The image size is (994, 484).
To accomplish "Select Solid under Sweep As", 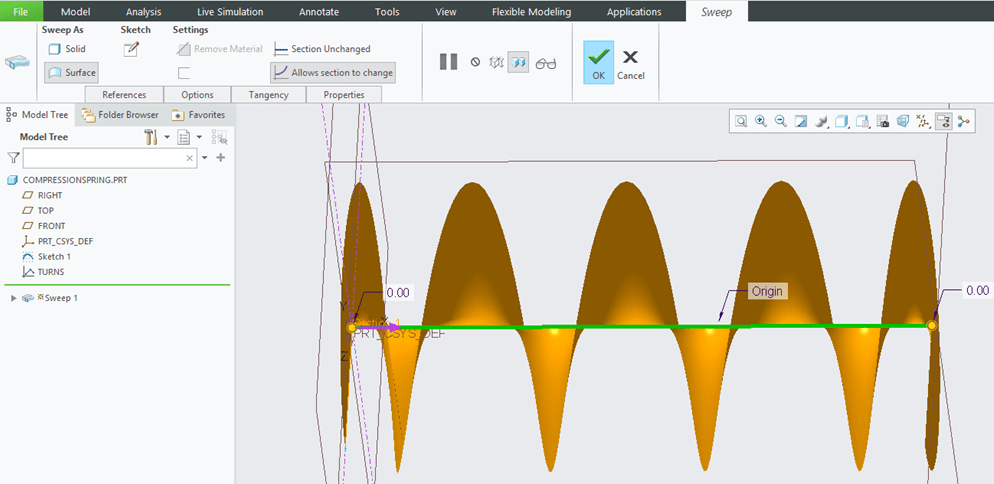I will pos(68,49).
